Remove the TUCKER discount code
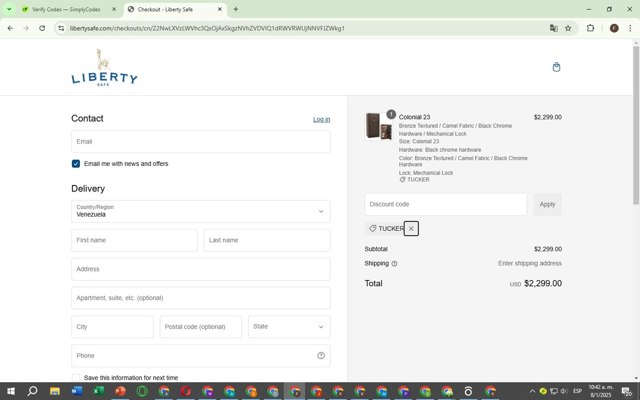Viewport: 640px width, 400px height. pyautogui.click(x=411, y=229)
